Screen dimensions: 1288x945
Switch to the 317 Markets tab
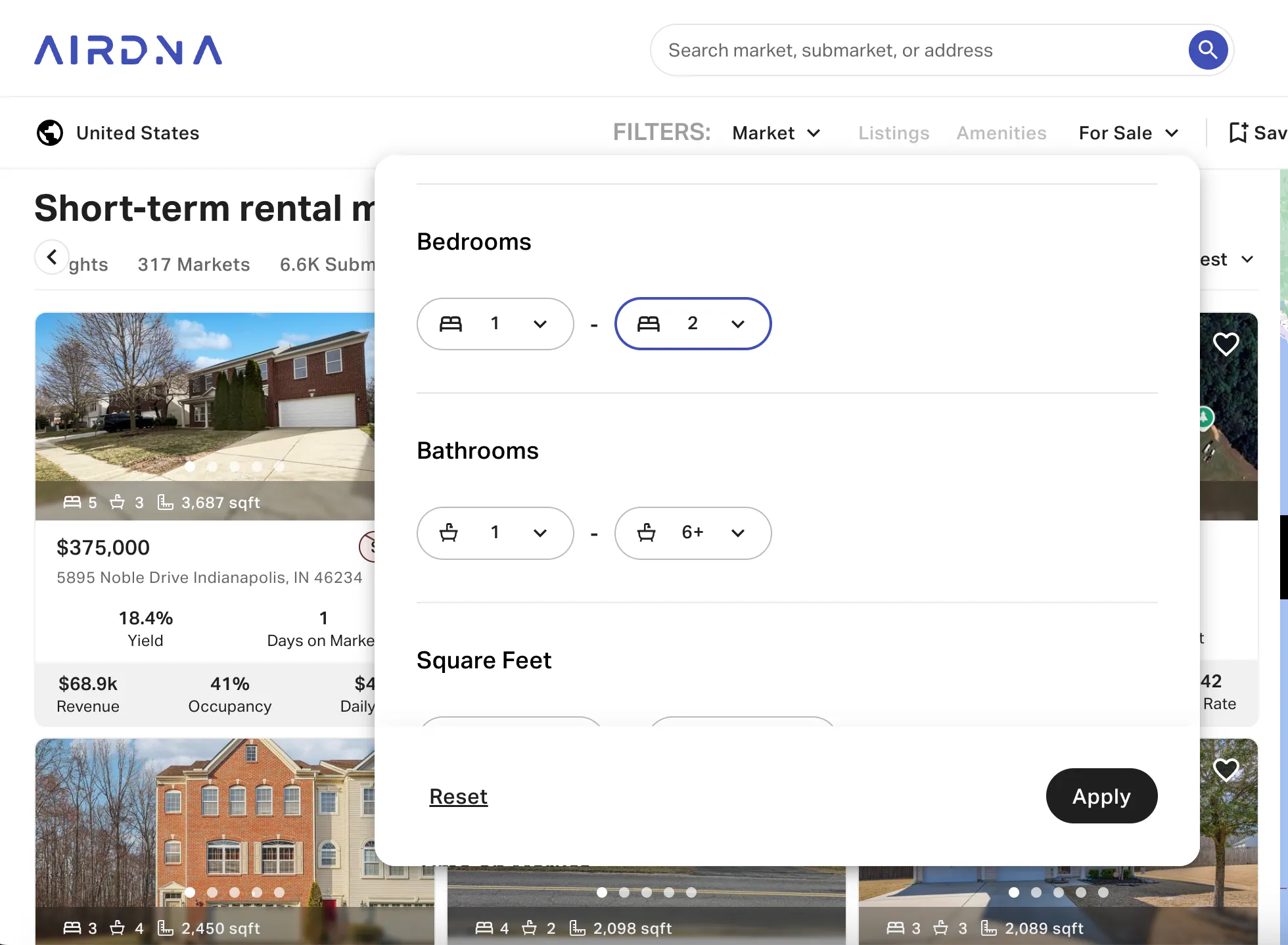pos(194,264)
